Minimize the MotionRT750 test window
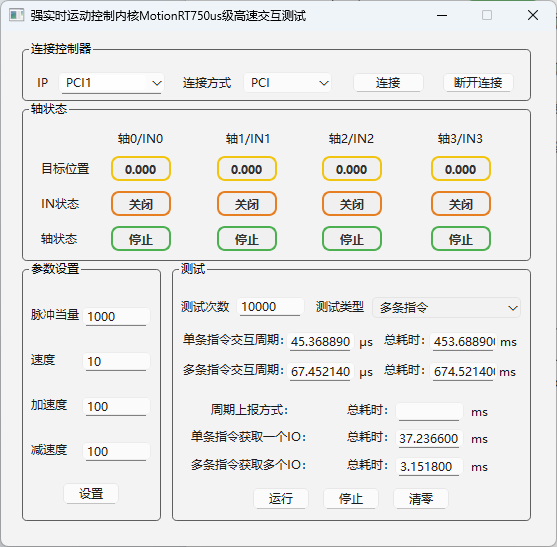 point(442,15)
